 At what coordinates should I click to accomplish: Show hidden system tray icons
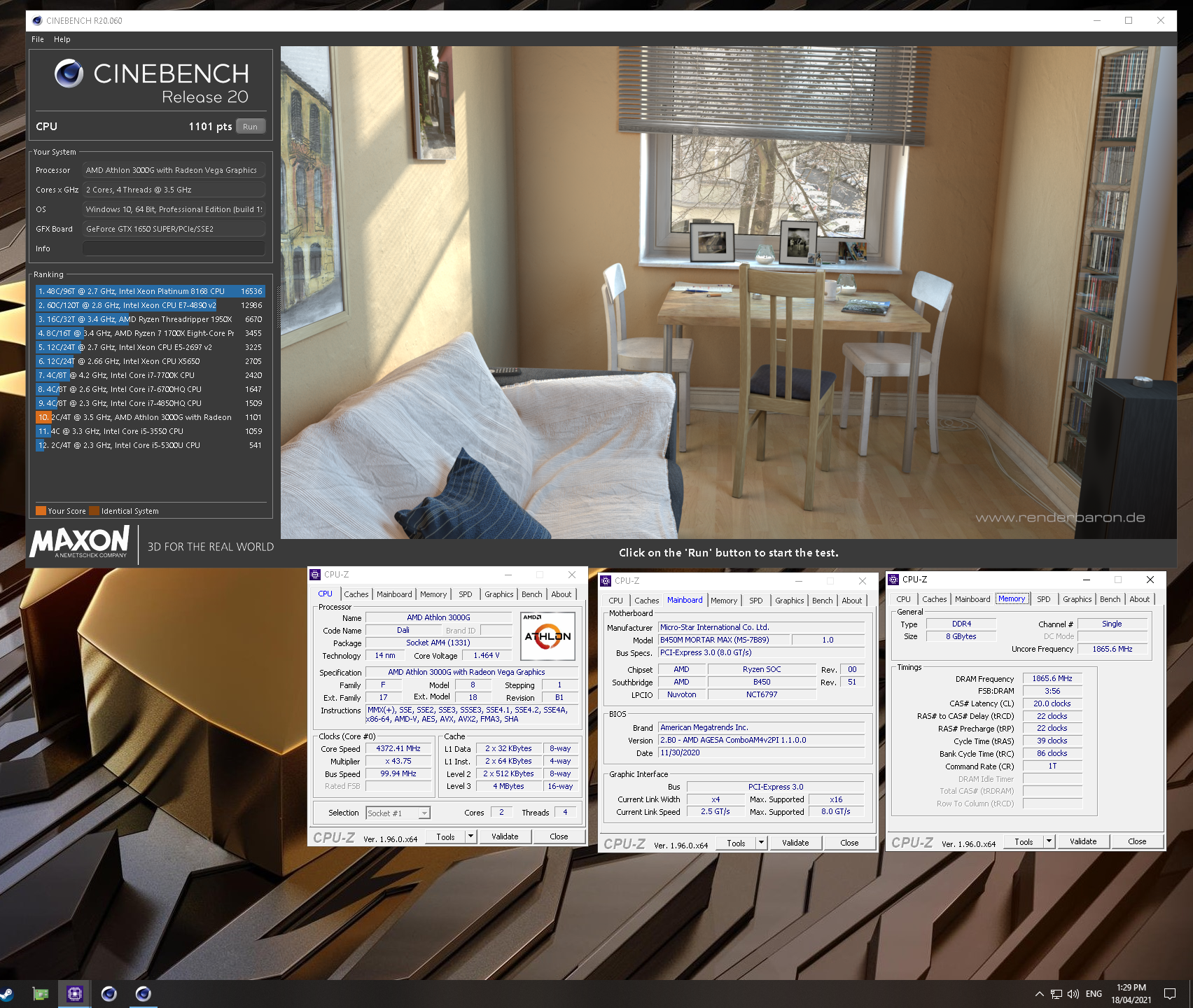(1039, 994)
